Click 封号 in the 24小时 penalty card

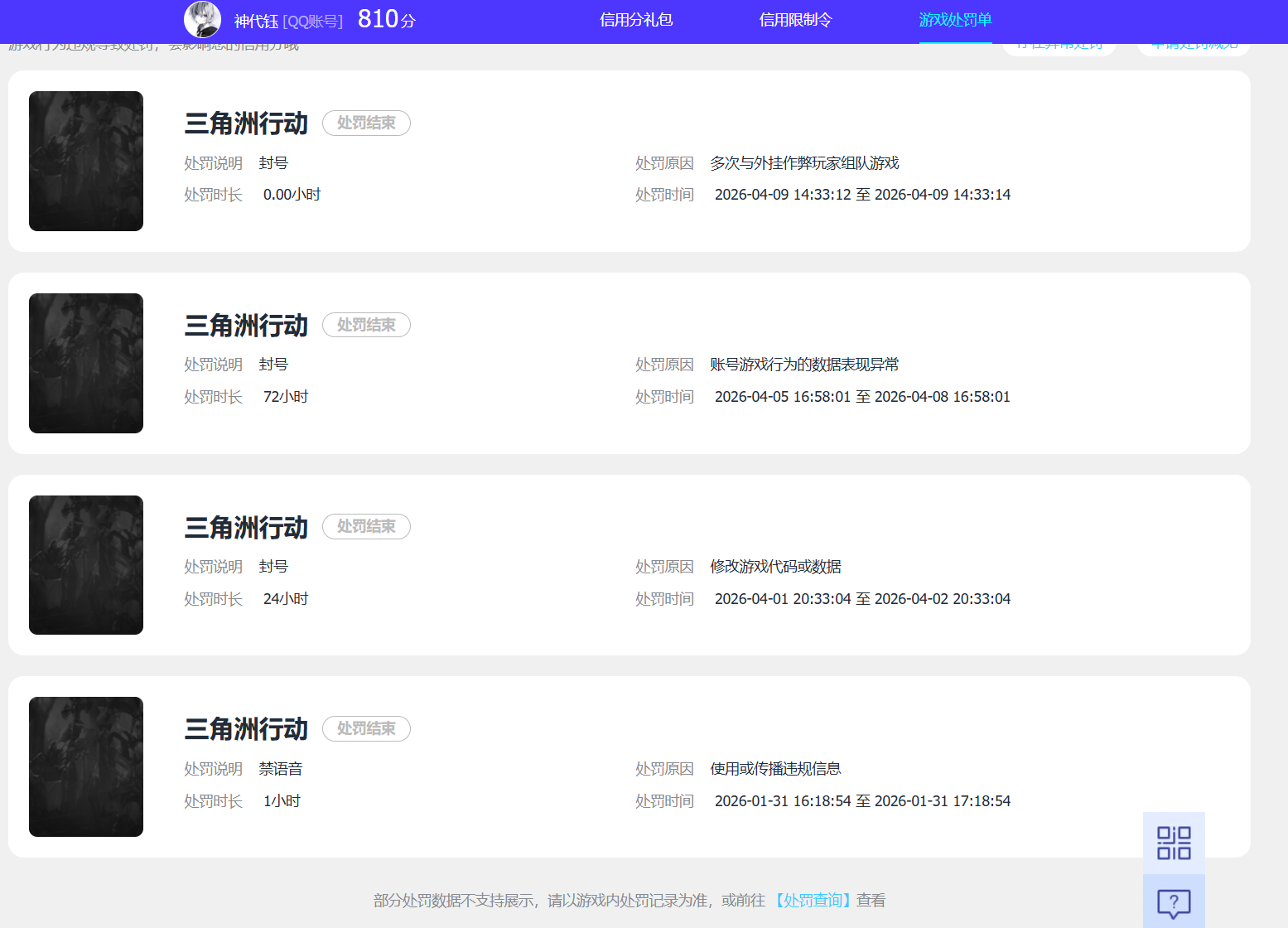[x=273, y=567]
